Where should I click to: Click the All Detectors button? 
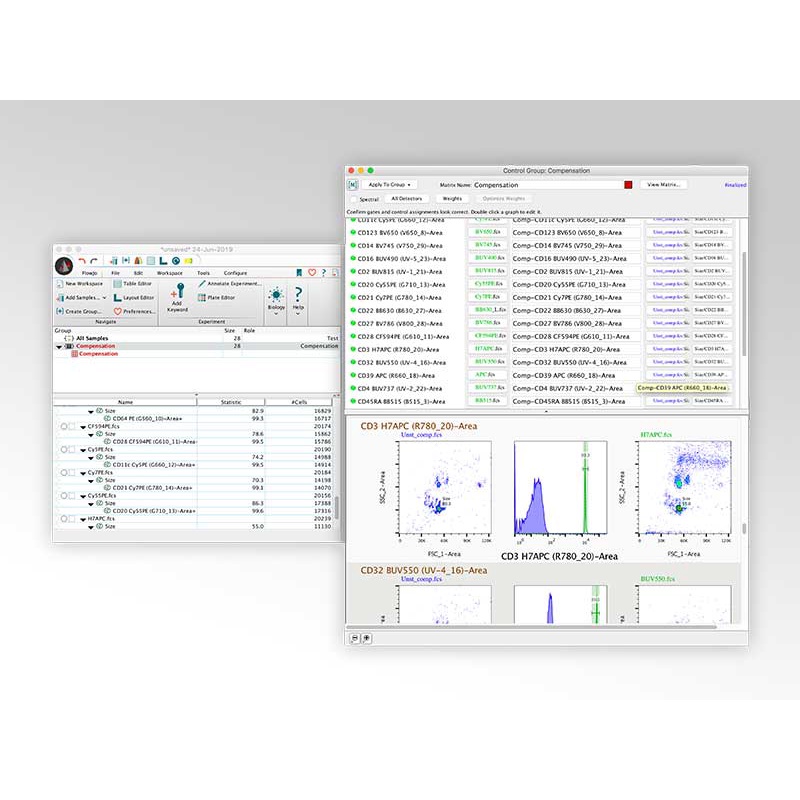[x=407, y=198]
